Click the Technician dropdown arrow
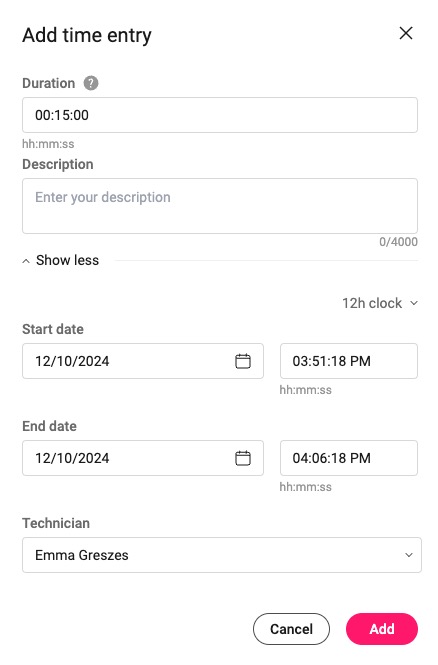The height and width of the screenshot is (665, 438). (x=409, y=555)
